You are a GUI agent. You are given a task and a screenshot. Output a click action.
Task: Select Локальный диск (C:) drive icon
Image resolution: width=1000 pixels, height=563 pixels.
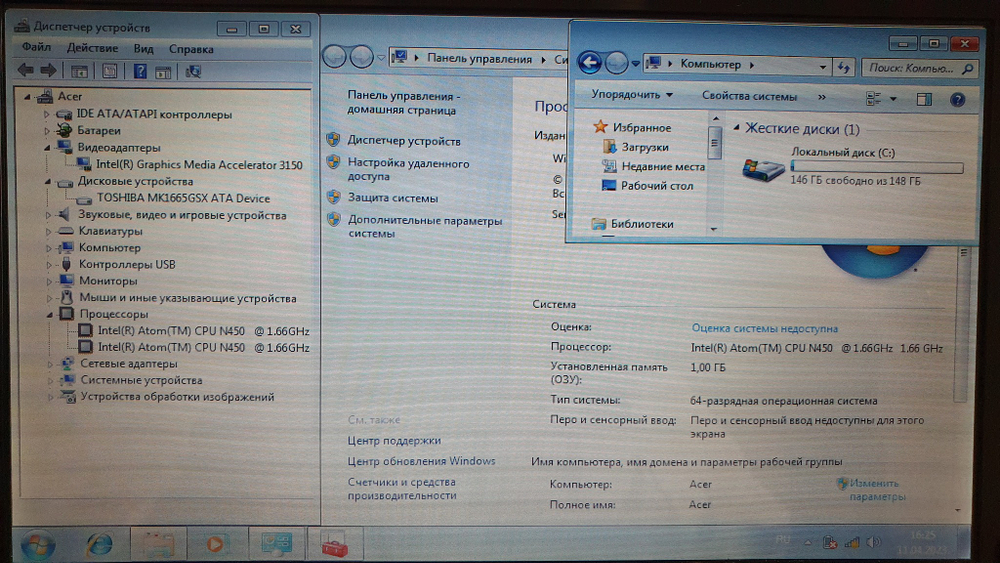click(x=763, y=169)
